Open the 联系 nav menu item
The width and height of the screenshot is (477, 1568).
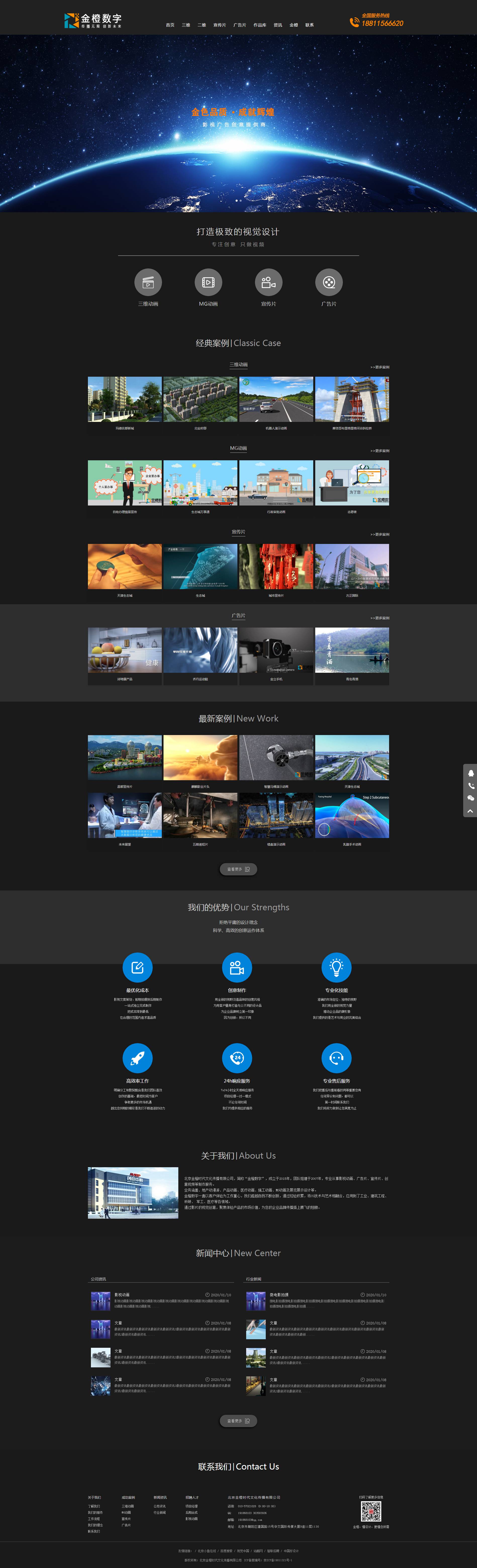(309, 25)
